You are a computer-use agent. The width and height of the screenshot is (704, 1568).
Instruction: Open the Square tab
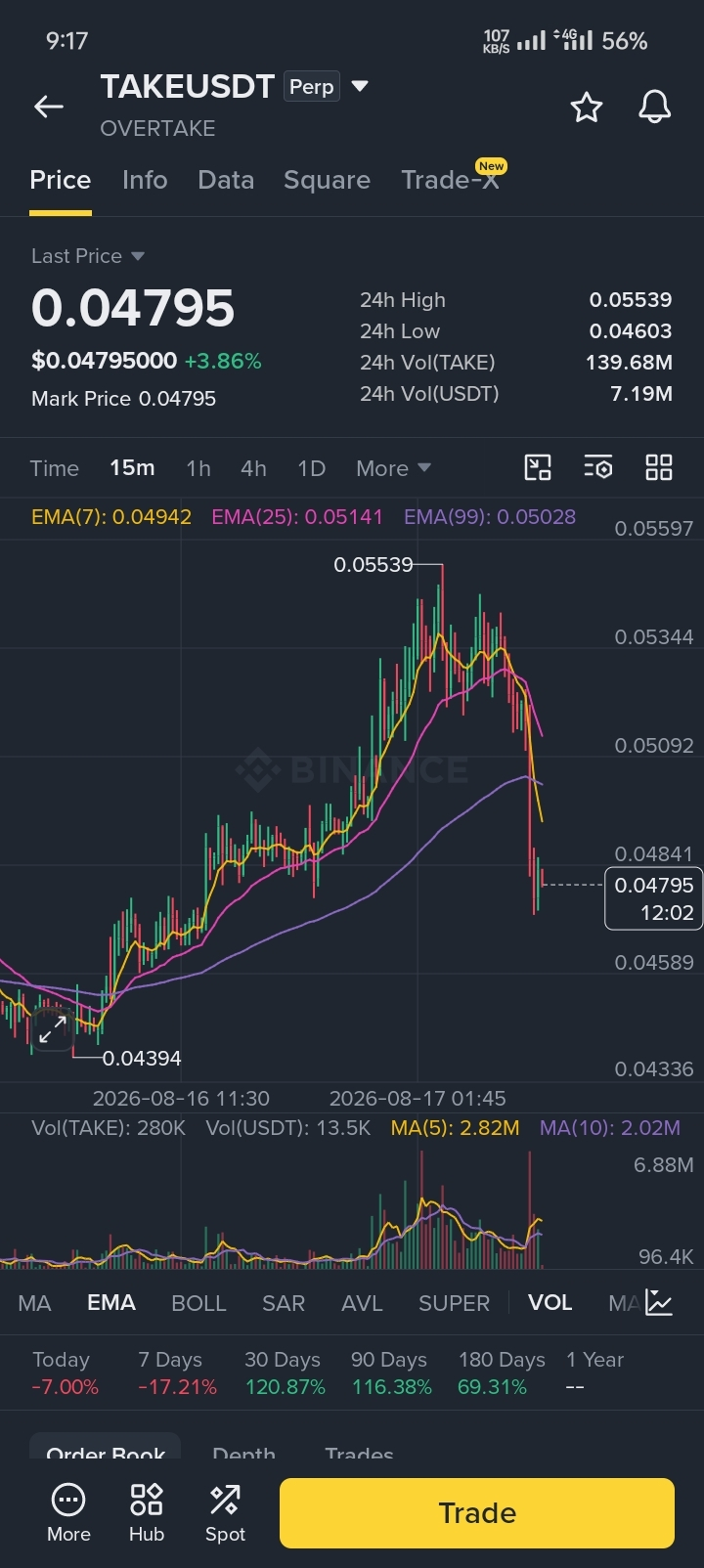pyautogui.click(x=327, y=180)
